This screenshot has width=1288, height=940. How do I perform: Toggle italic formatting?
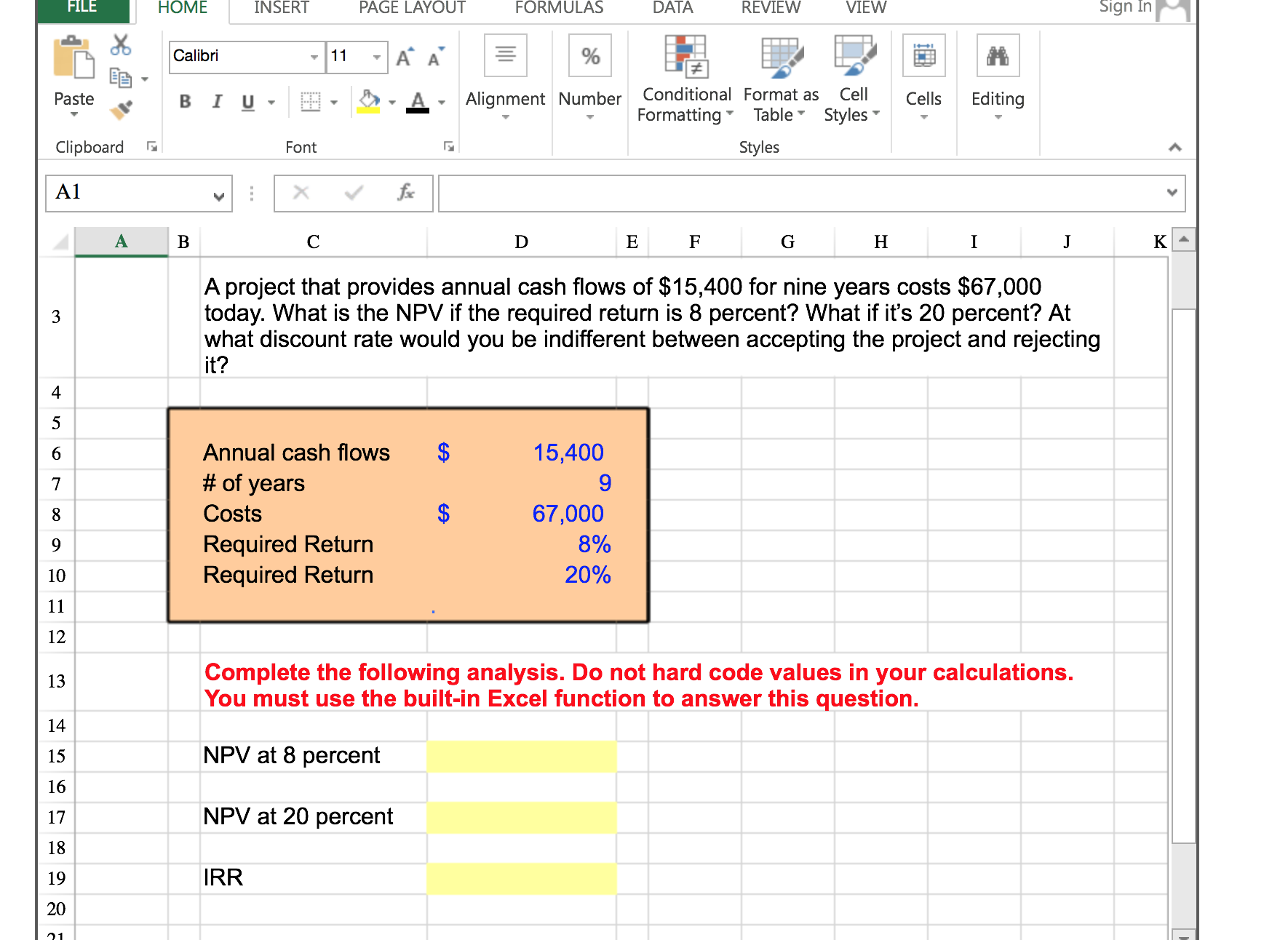point(216,102)
